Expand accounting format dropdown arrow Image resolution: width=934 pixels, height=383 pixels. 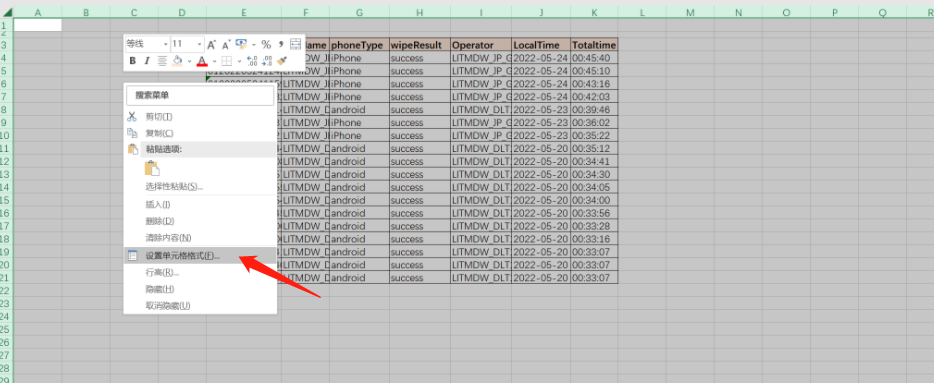pyautogui.click(x=254, y=45)
